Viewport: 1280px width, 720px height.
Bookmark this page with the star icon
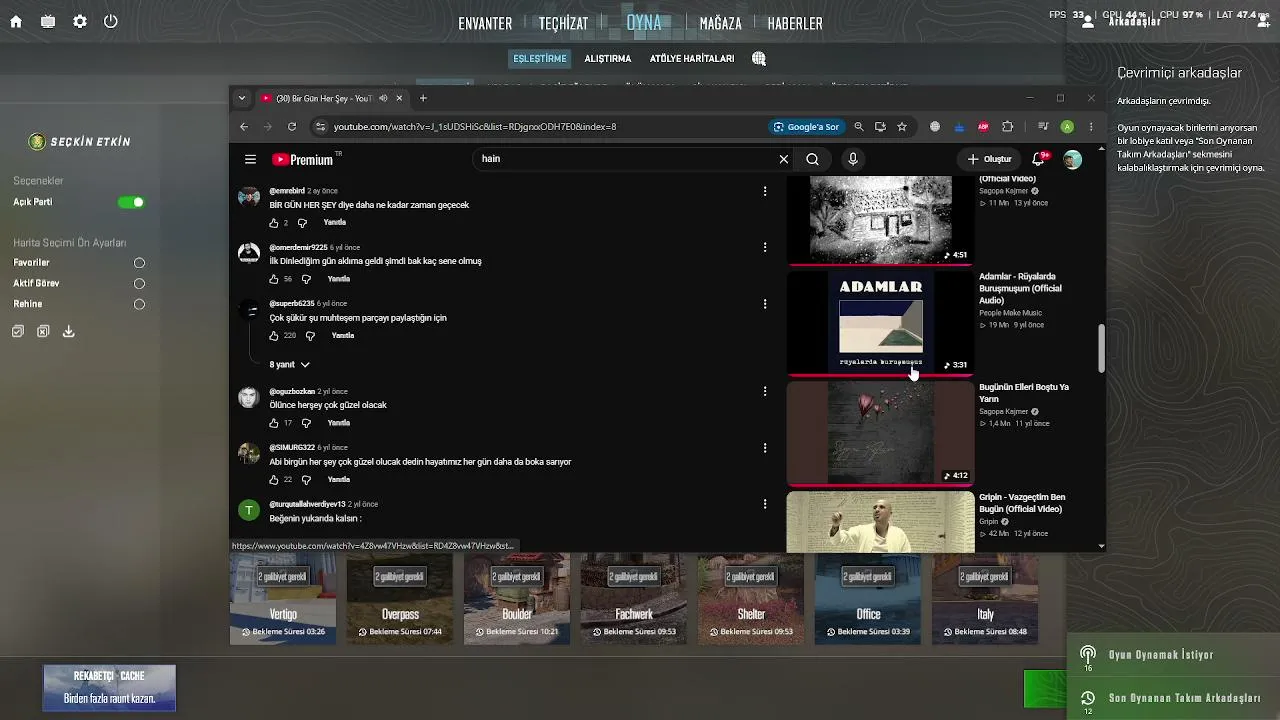(x=902, y=127)
